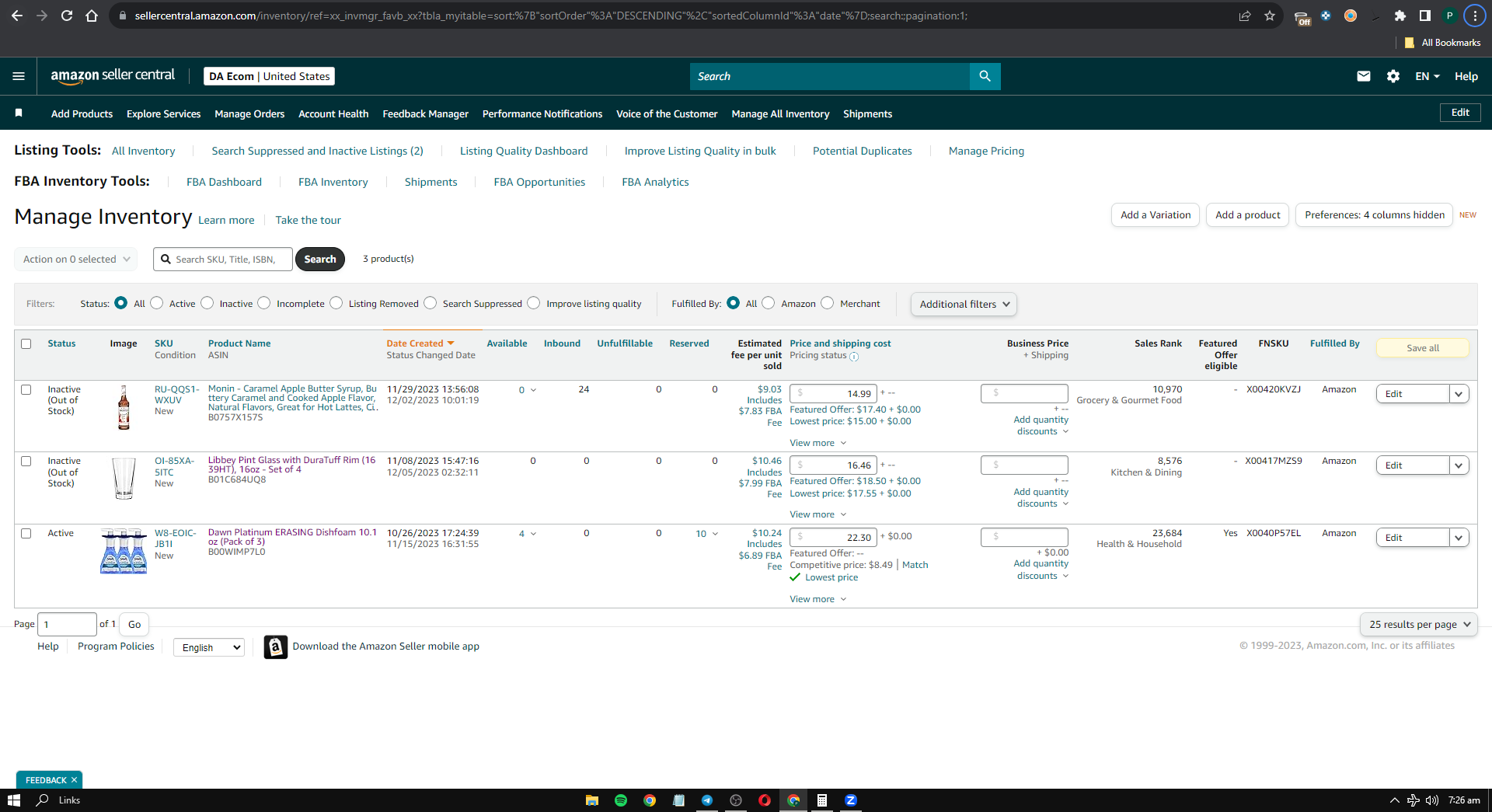The height and width of the screenshot is (812, 1492).
Task: Select the Inactive status radio filter
Action: click(x=207, y=303)
